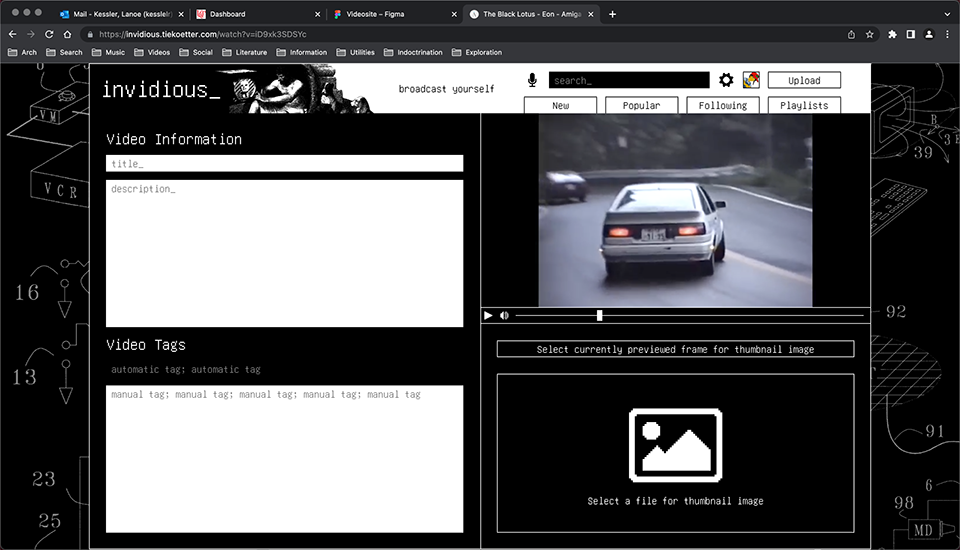Click the Upload button
960x550 pixels.
[x=804, y=80]
